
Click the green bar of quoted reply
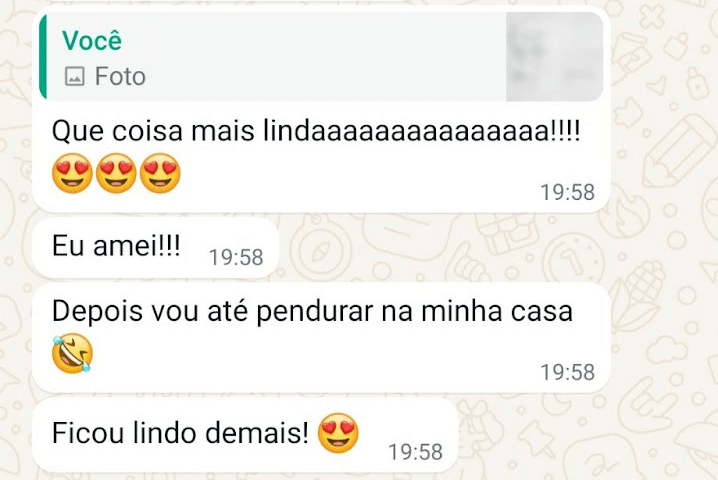point(43,57)
